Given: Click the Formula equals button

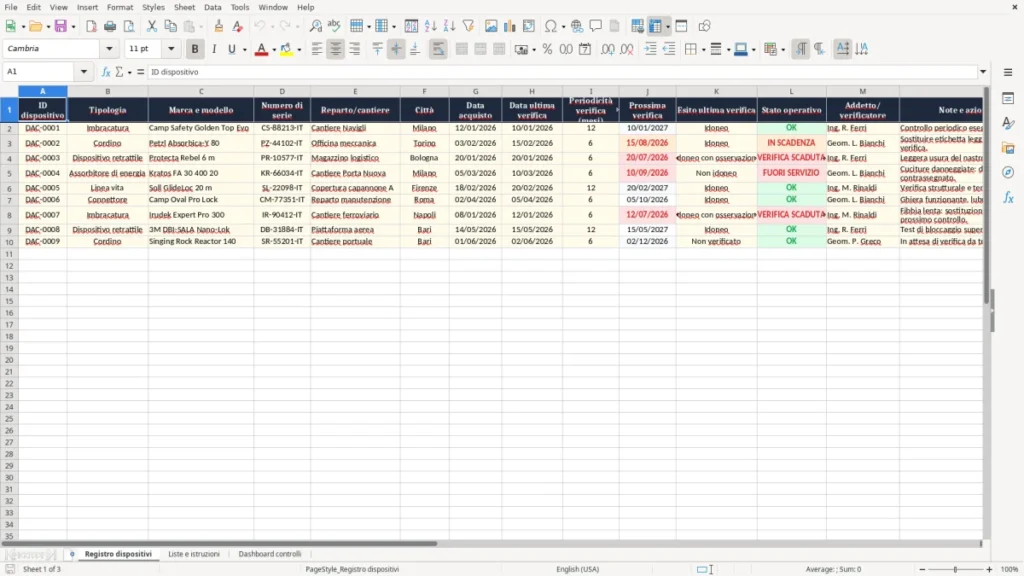Looking at the screenshot, I should pos(140,72).
